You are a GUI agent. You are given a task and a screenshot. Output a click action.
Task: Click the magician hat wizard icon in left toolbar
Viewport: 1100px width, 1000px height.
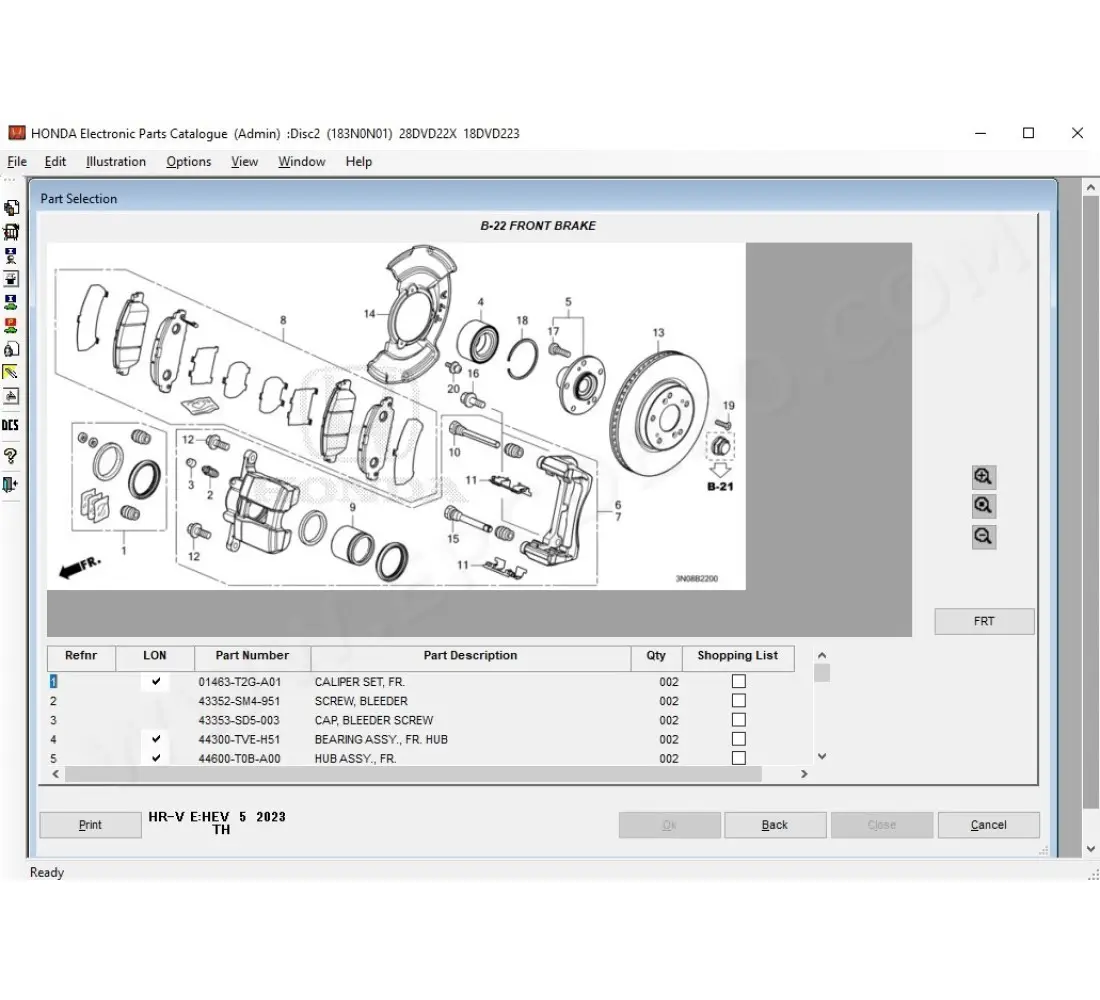(11, 279)
